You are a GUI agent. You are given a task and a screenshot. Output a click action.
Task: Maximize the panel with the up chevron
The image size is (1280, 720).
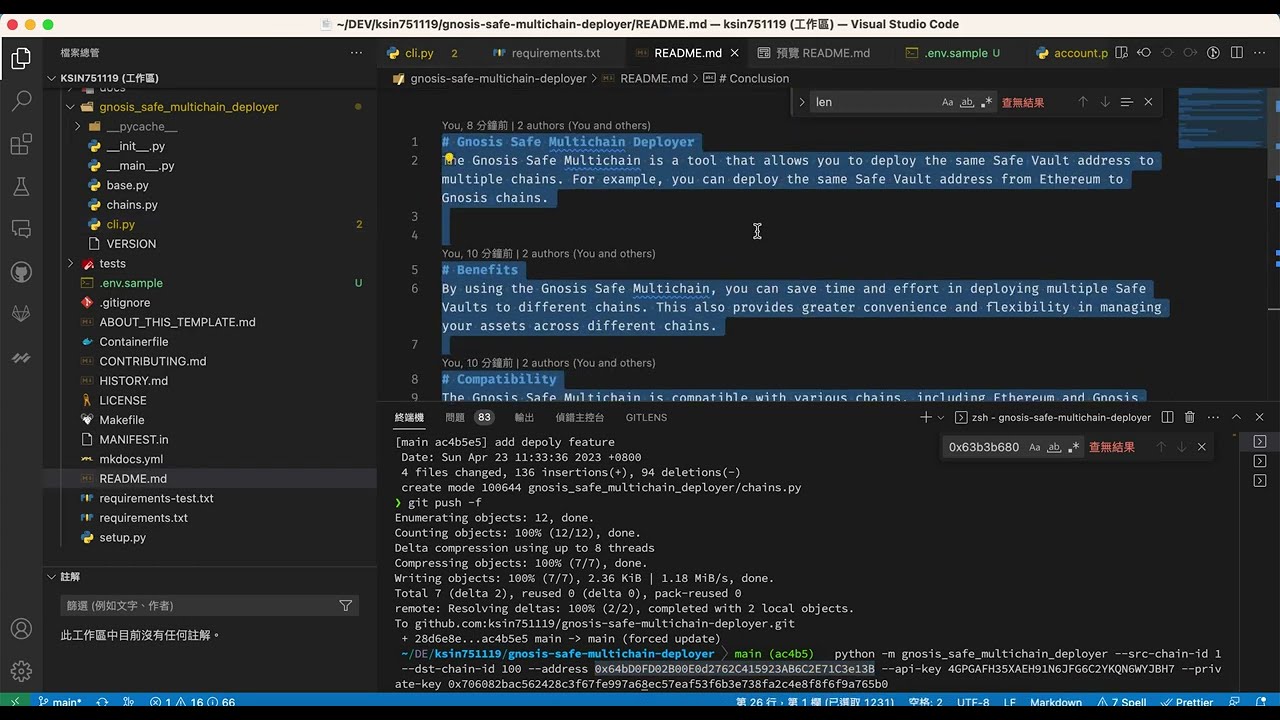click(1236, 417)
